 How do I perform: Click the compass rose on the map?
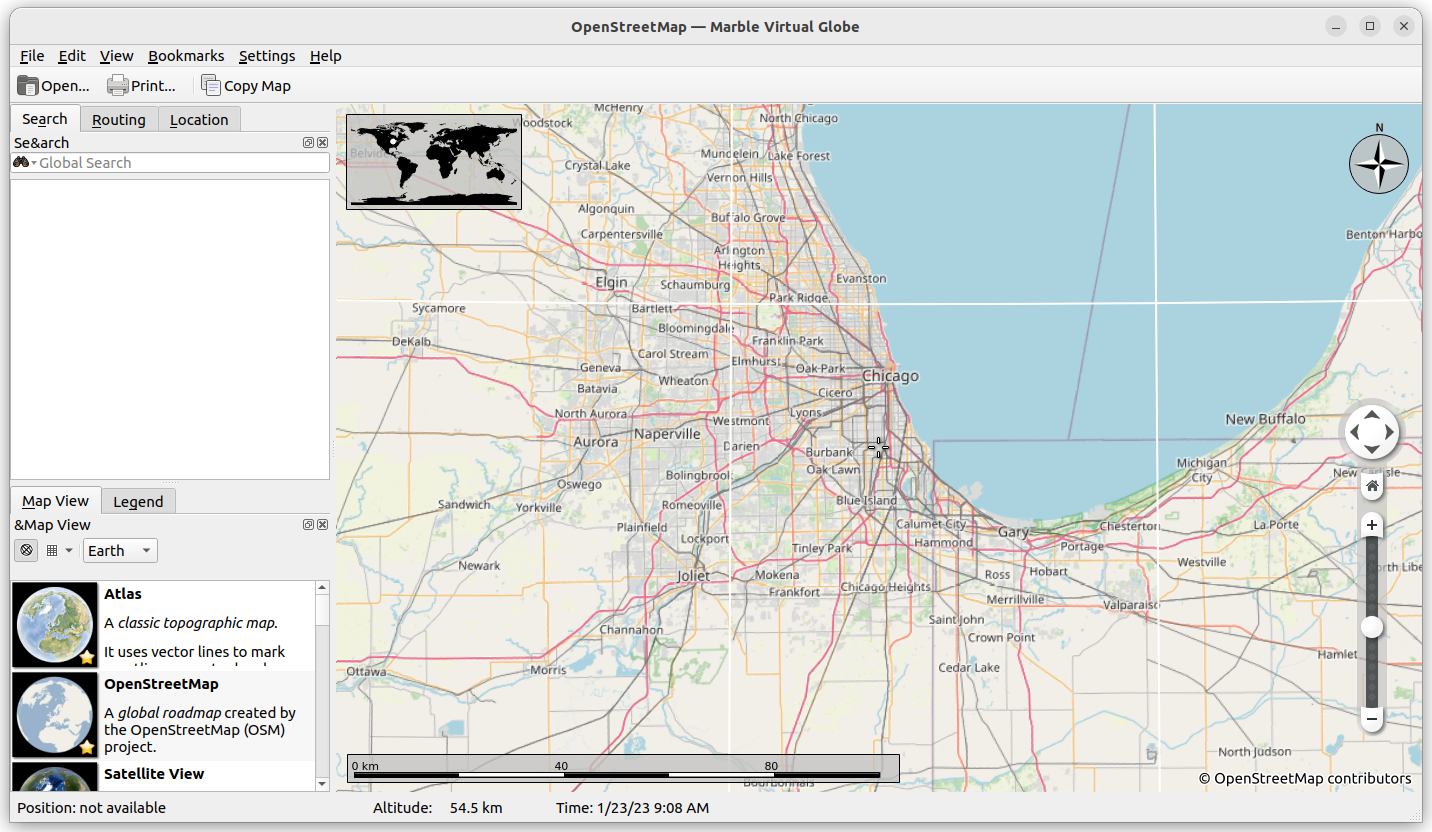(x=1379, y=163)
